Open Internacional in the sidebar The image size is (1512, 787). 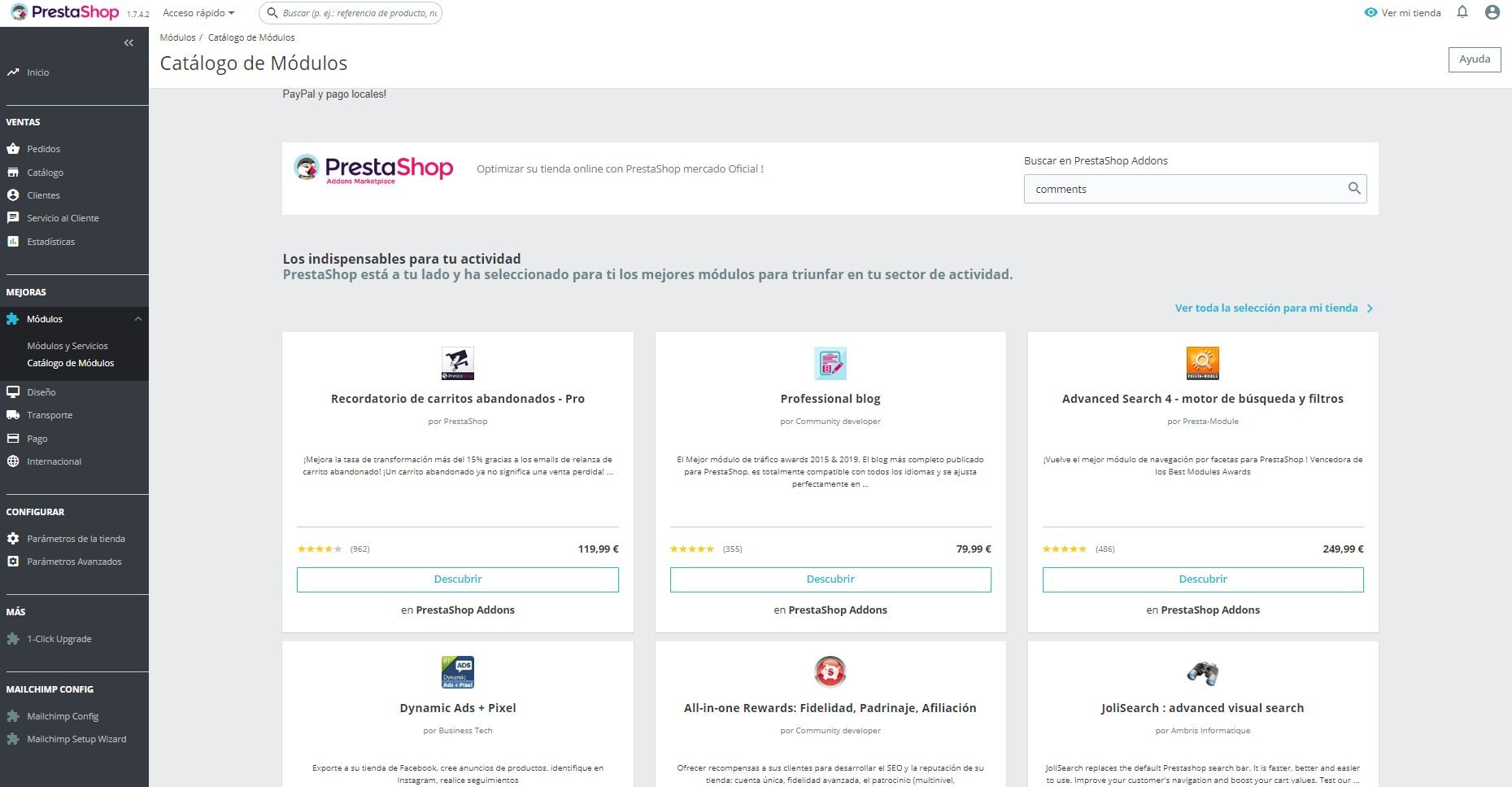pyautogui.click(x=54, y=461)
